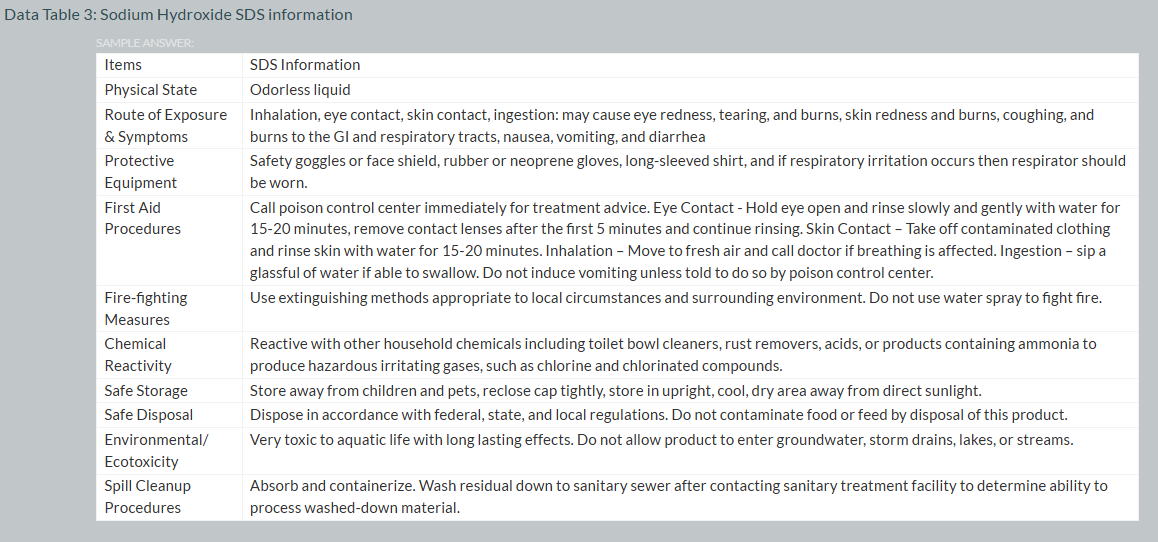Select the "SDS Information" header cell

tap(305, 65)
